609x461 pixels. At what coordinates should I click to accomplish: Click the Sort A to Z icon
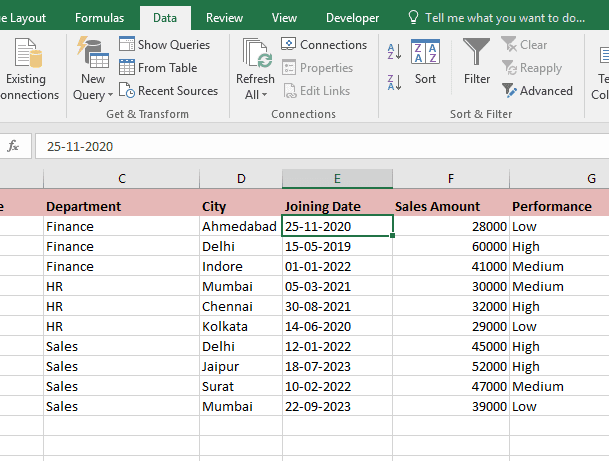(x=394, y=53)
